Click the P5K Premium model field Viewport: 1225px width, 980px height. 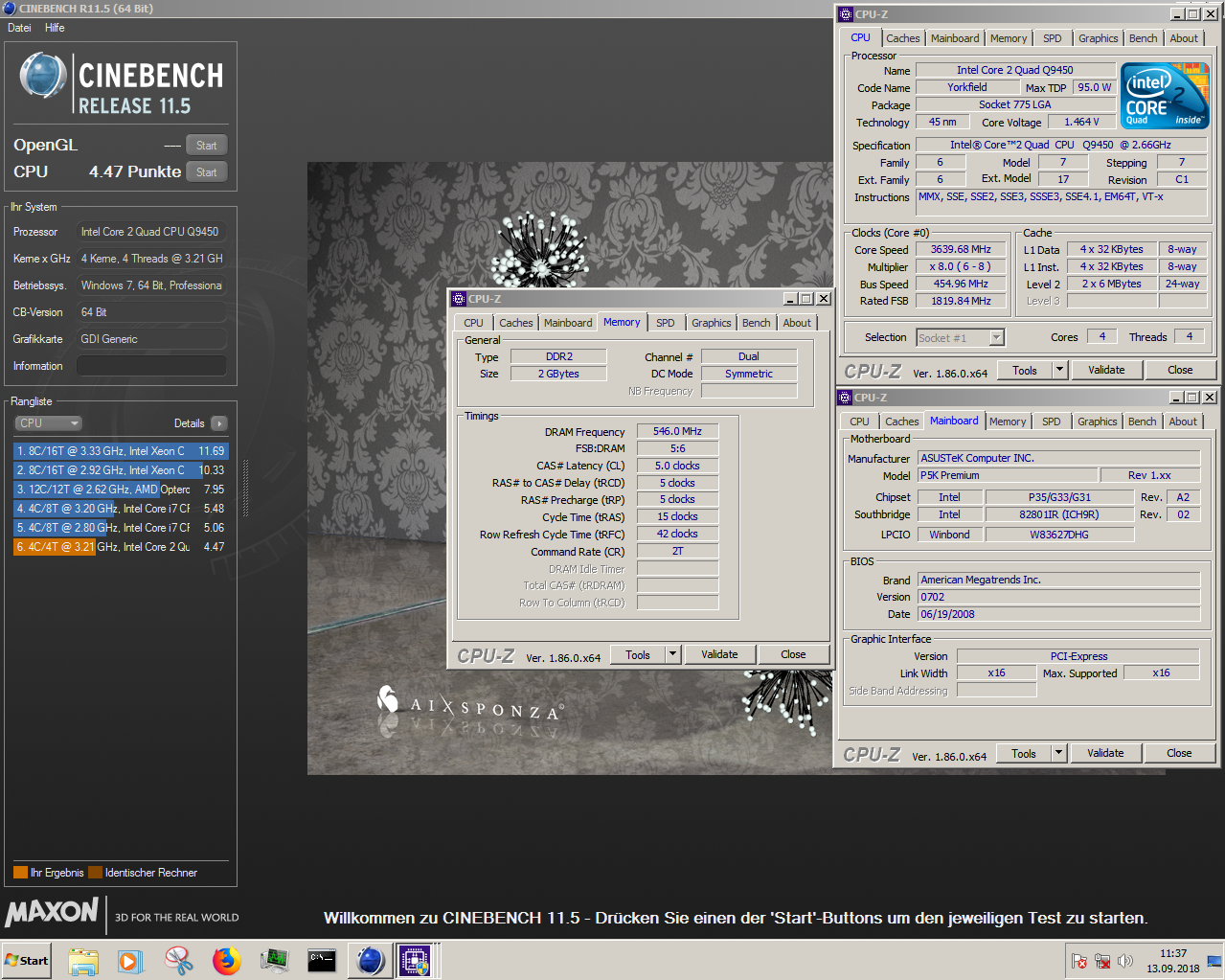pos(1008,475)
